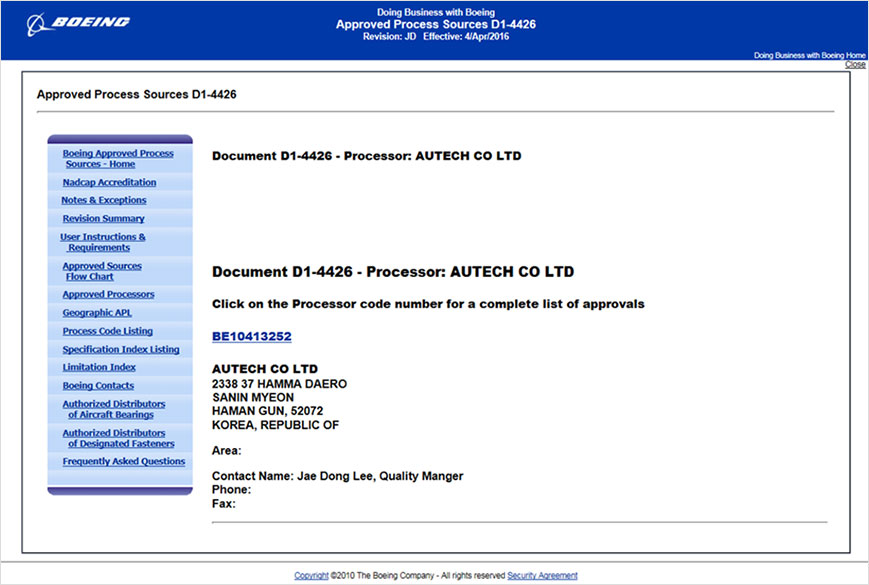View Authorized Distributors of Designated Fasteners

[x=118, y=438]
